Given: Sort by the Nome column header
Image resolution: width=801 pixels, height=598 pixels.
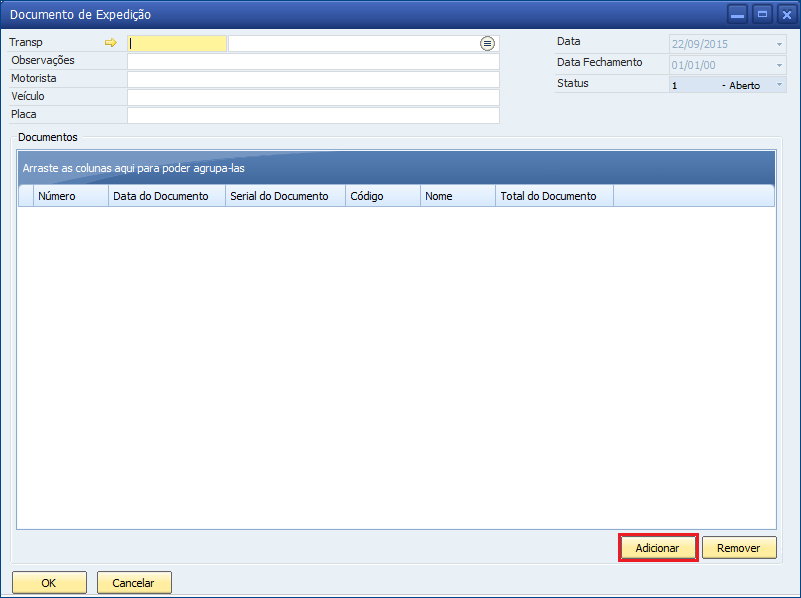Looking at the screenshot, I should (x=458, y=196).
